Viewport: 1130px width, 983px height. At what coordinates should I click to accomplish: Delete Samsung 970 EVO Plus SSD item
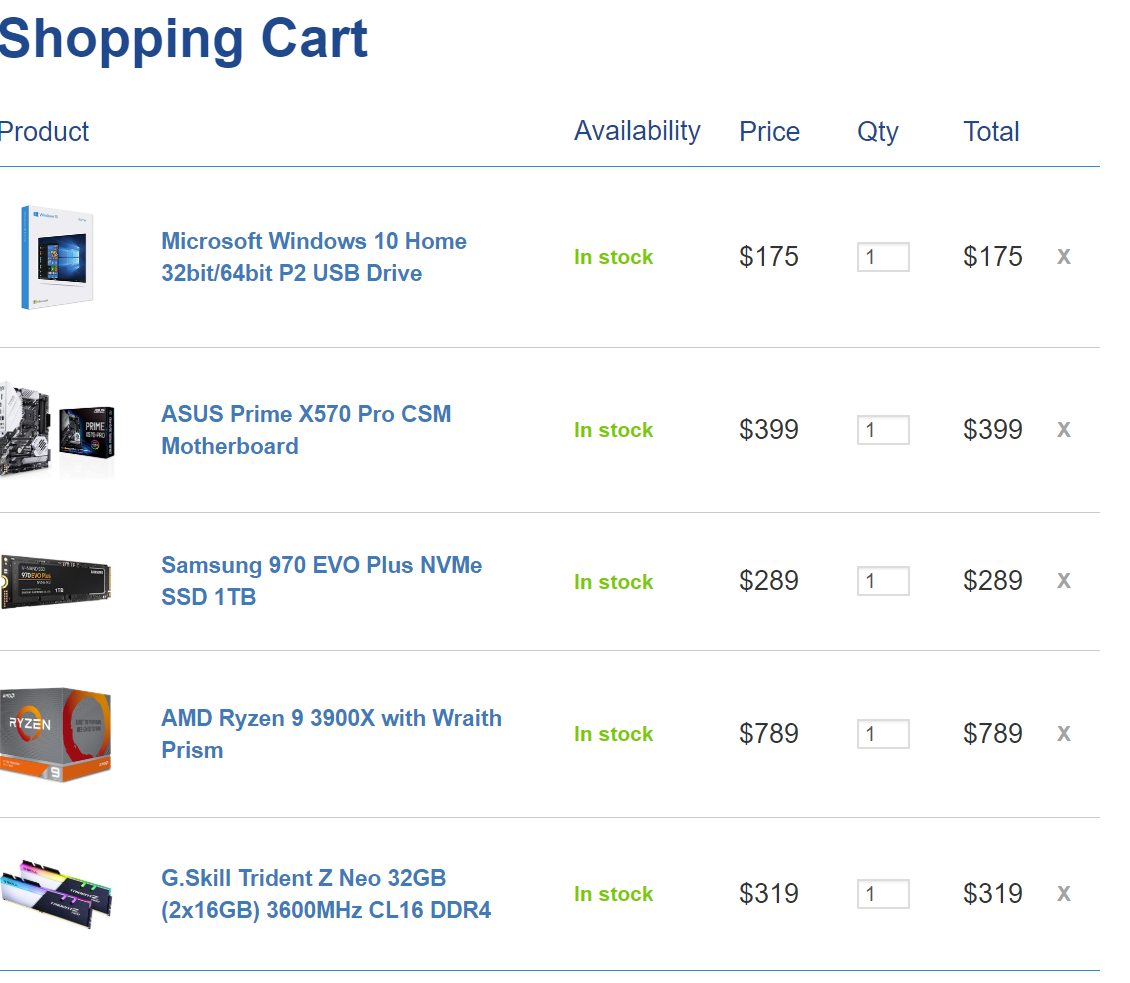(x=1064, y=581)
